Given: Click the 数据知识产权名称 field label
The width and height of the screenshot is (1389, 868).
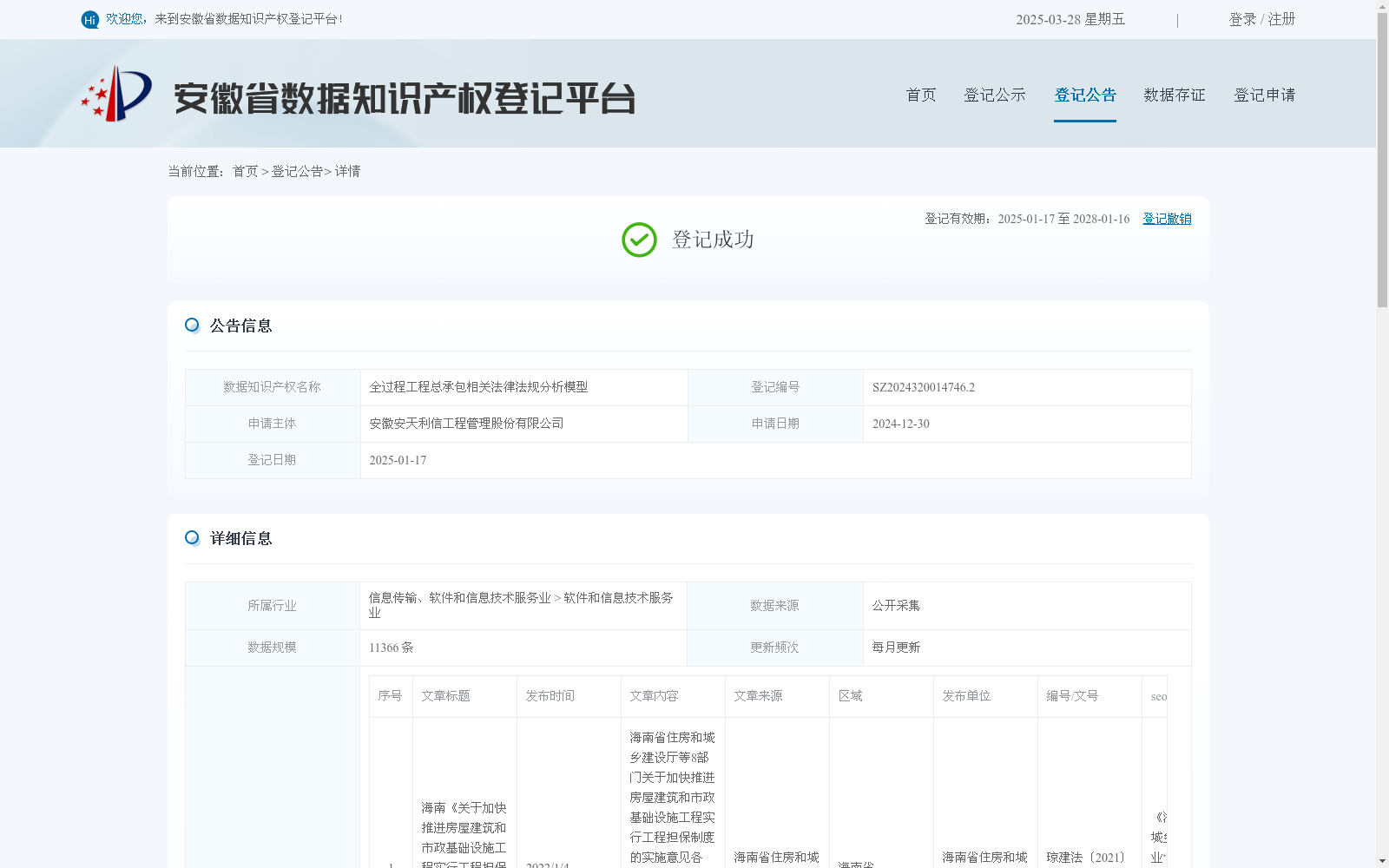Looking at the screenshot, I should coord(272,387).
